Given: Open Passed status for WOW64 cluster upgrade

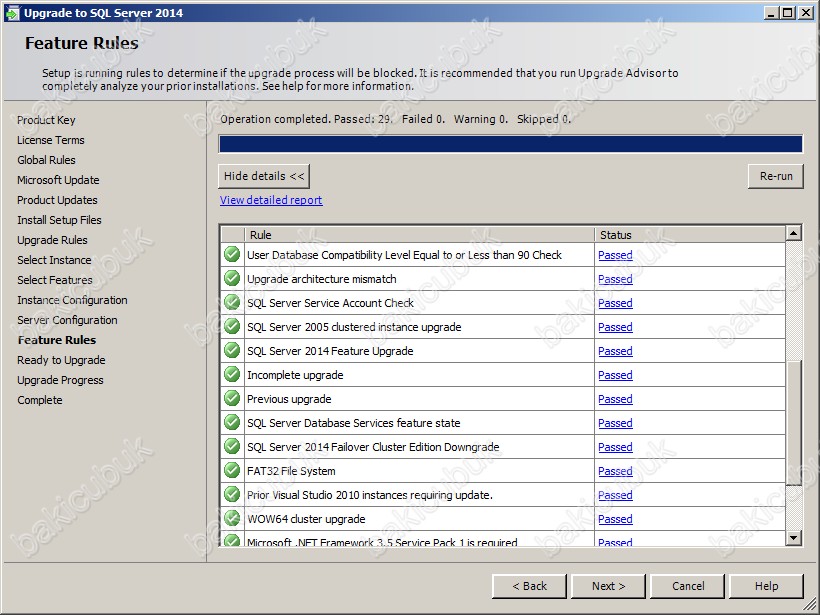Looking at the screenshot, I should click(615, 519).
